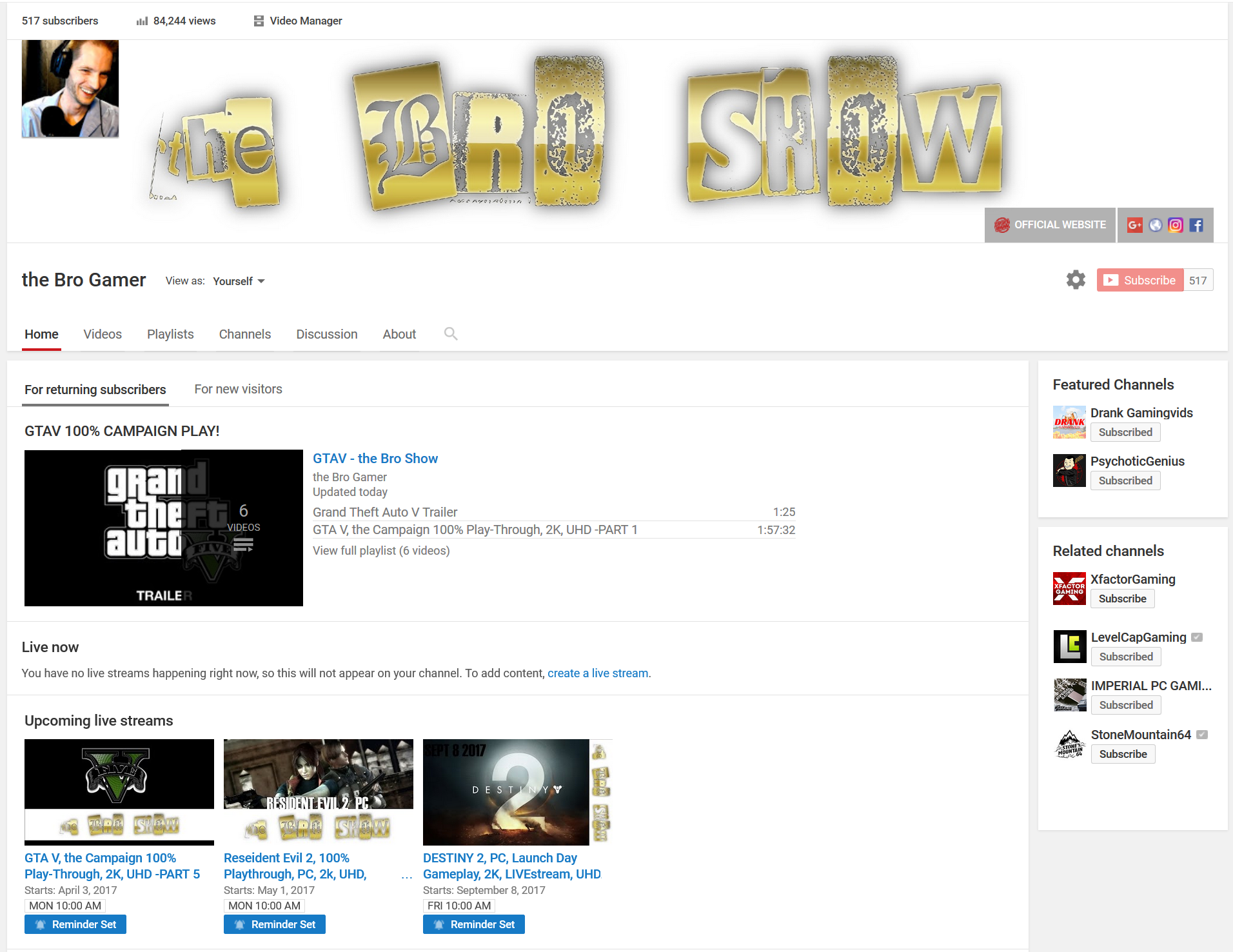1233x952 pixels.
Task: Open the GTAV trailer playlist thumbnail
Action: 164,528
